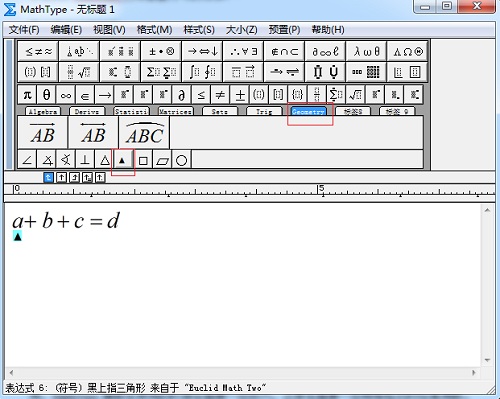Insert the black up-pointing triangle symbol

click(123, 160)
